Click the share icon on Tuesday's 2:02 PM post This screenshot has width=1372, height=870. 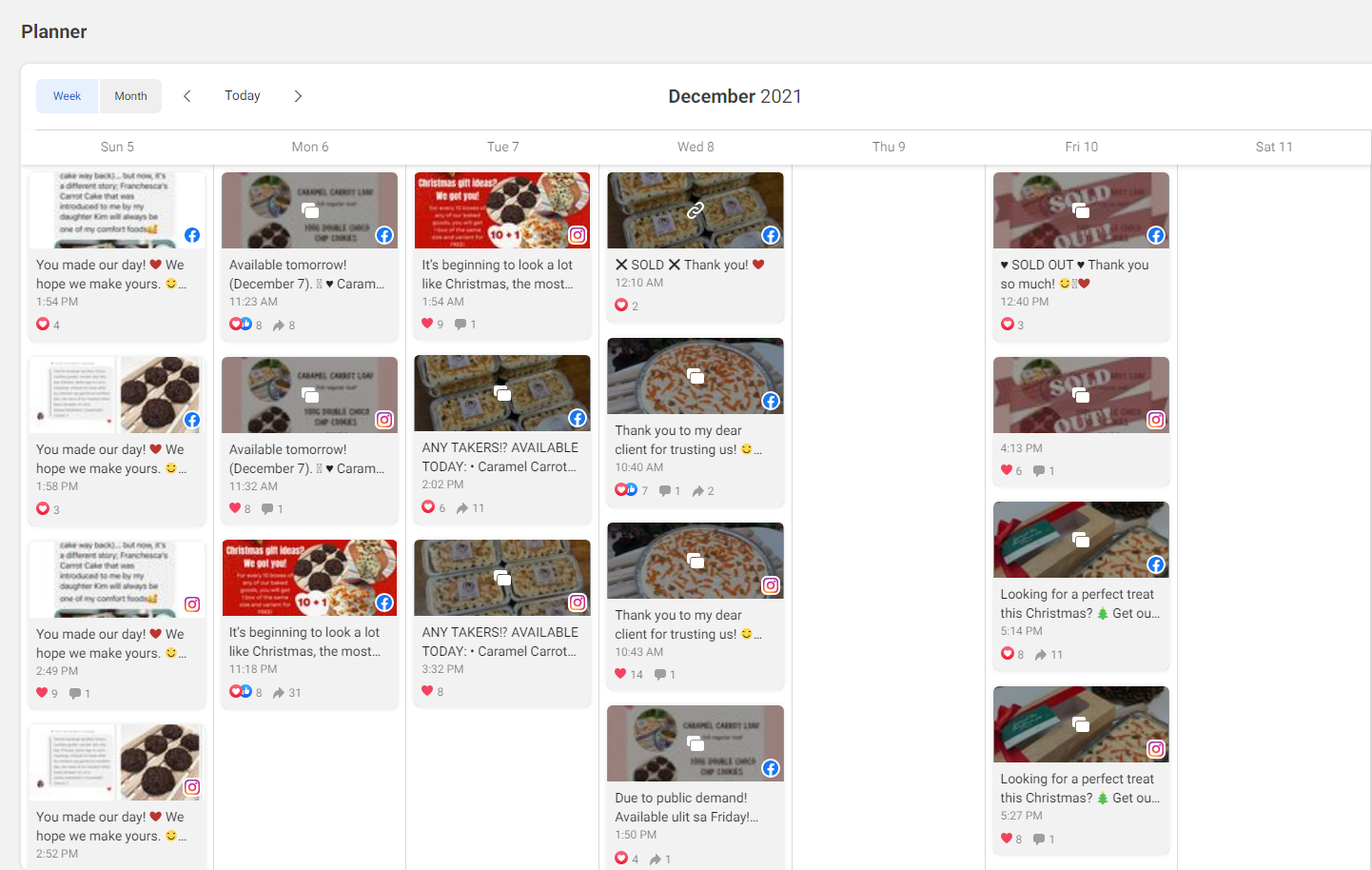[x=462, y=508]
